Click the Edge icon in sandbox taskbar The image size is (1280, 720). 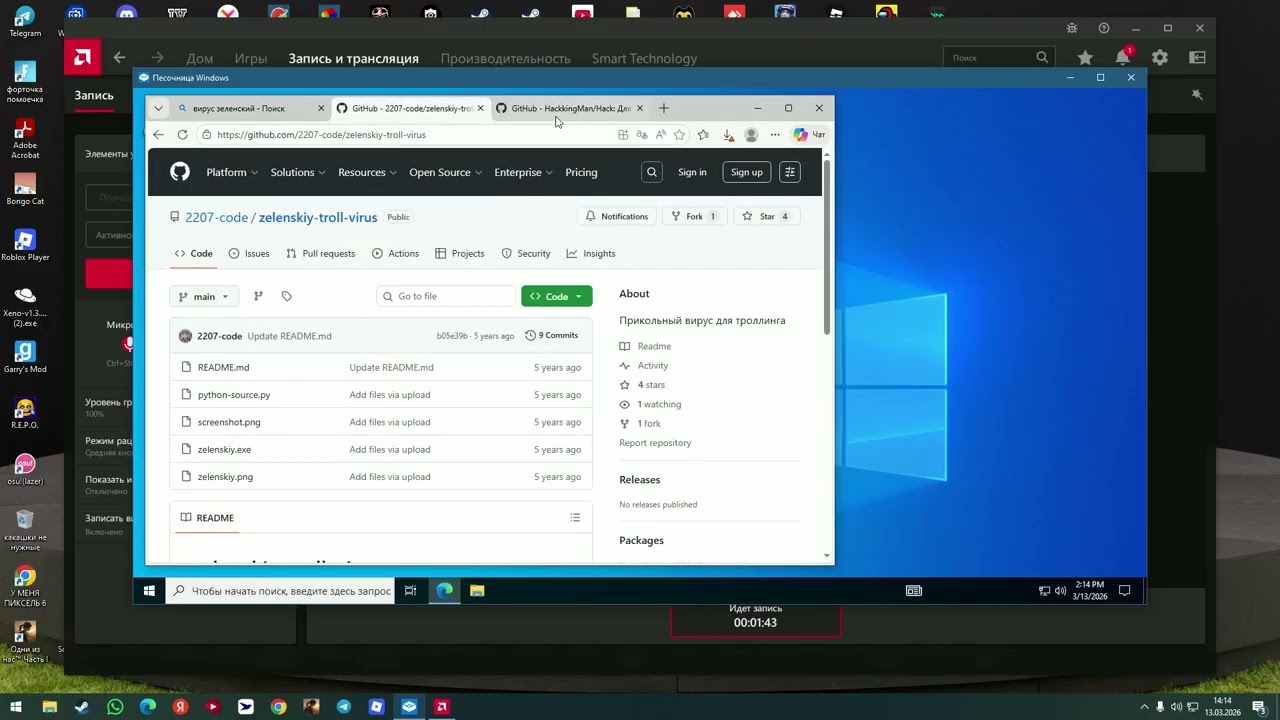[x=445, y=591]
